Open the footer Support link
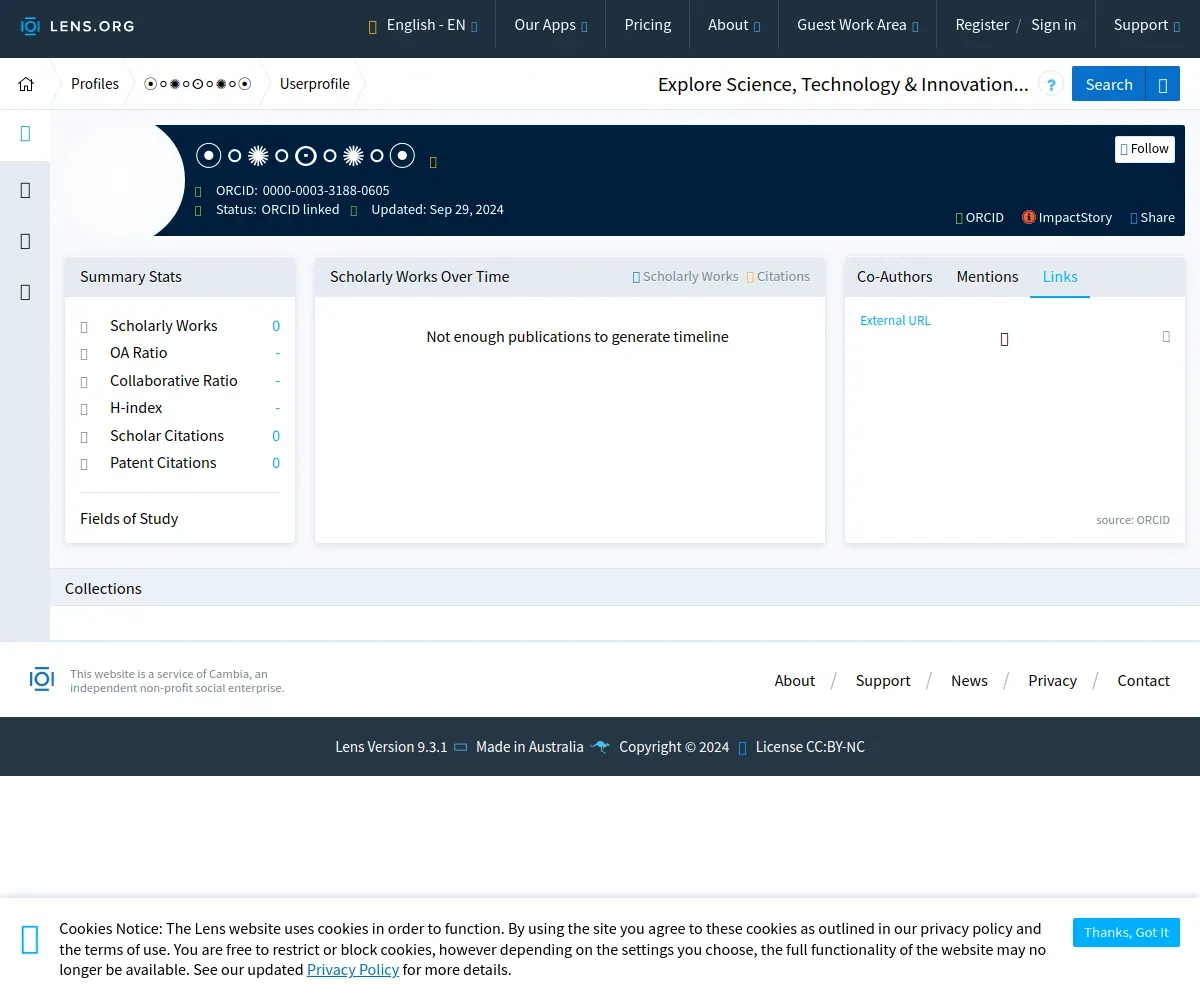 point(883,681)
